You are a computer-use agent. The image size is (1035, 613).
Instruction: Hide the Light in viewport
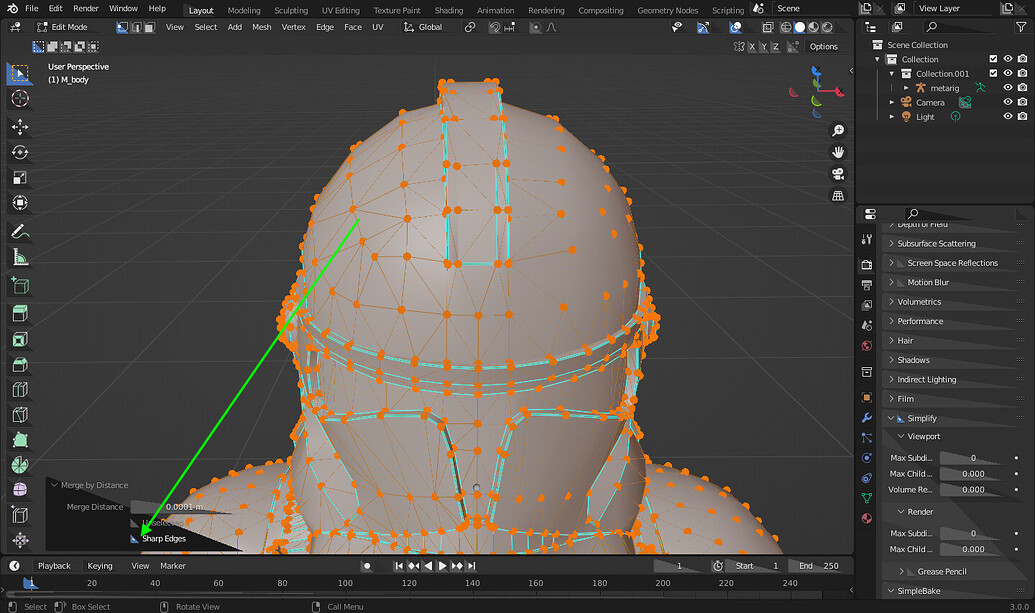1007,116
